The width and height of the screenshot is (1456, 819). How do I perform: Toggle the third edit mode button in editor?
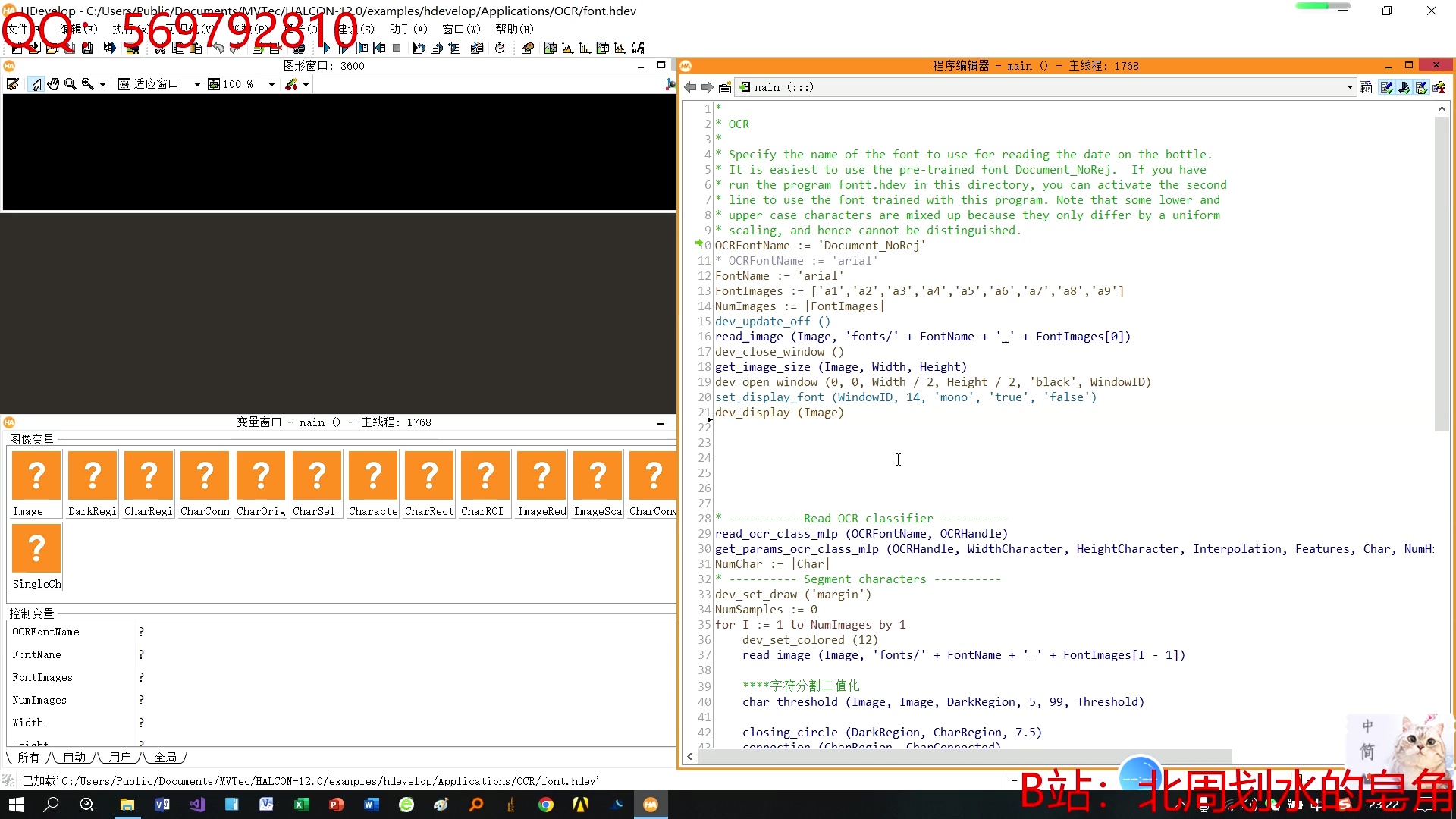tap(1421, 87)
